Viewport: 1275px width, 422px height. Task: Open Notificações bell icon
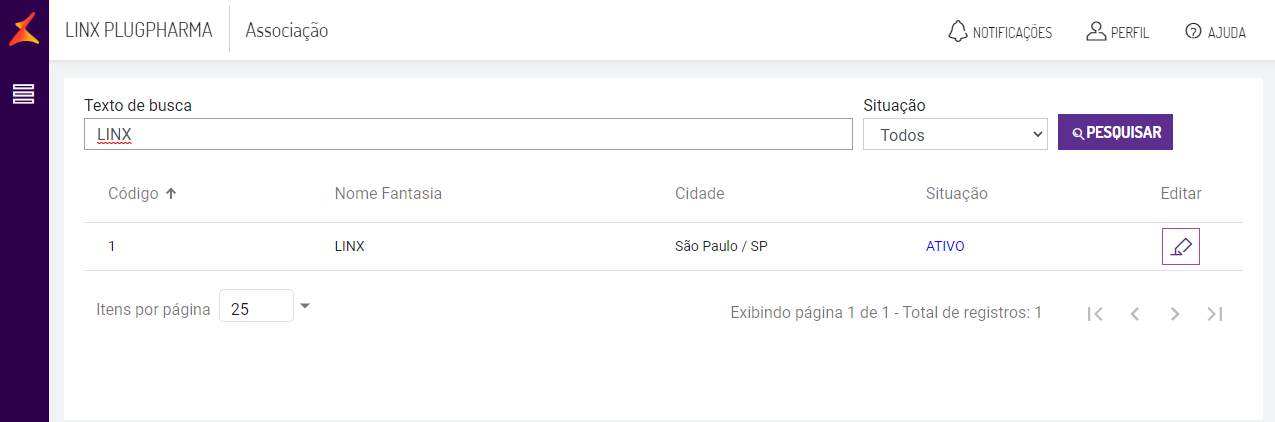[x=958, y=31]
